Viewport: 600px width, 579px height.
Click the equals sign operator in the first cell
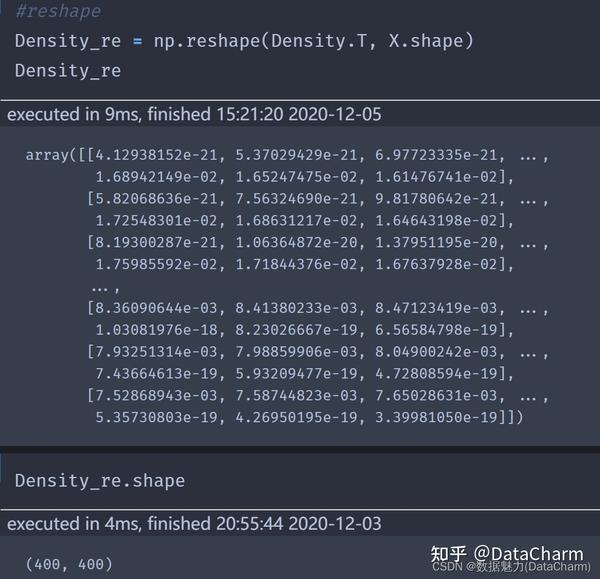coord(137,41)
